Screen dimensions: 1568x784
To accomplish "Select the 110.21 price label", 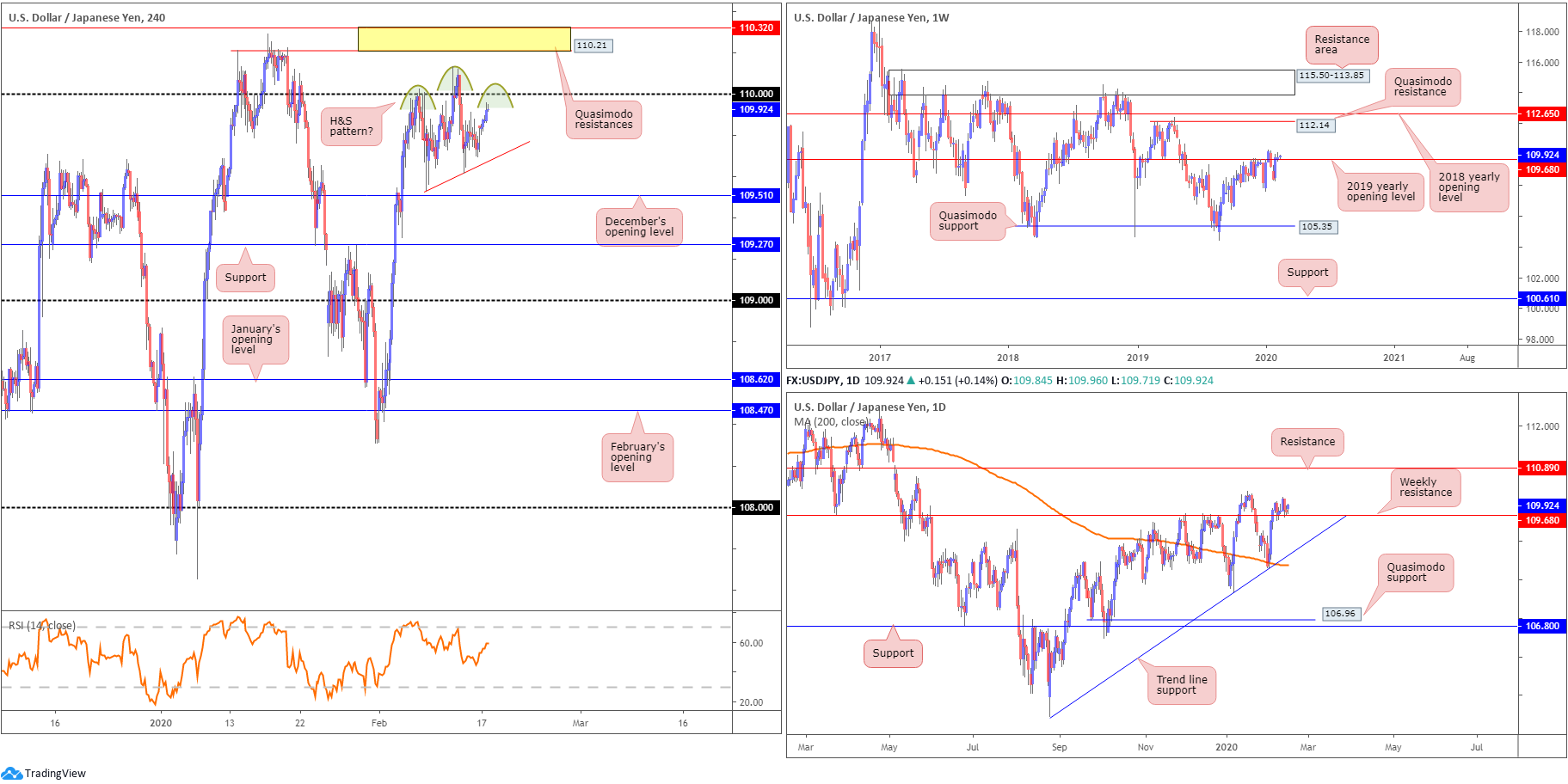I will [593, 46].
